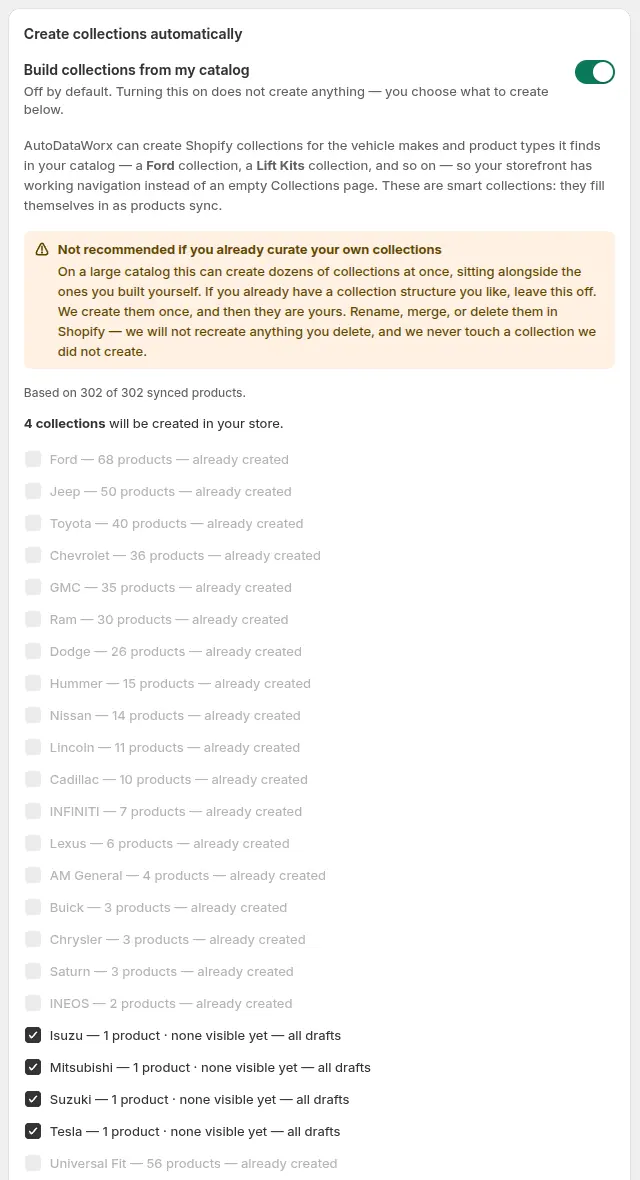The image size is (640, 1180).
Task: Click the disabled Ford collection checkbox
Action: click(x=33, y=459)
